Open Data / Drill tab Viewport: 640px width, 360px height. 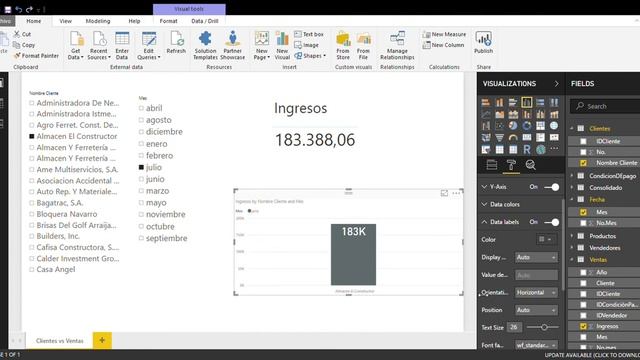pyautogui.click(x=205, y=21)
